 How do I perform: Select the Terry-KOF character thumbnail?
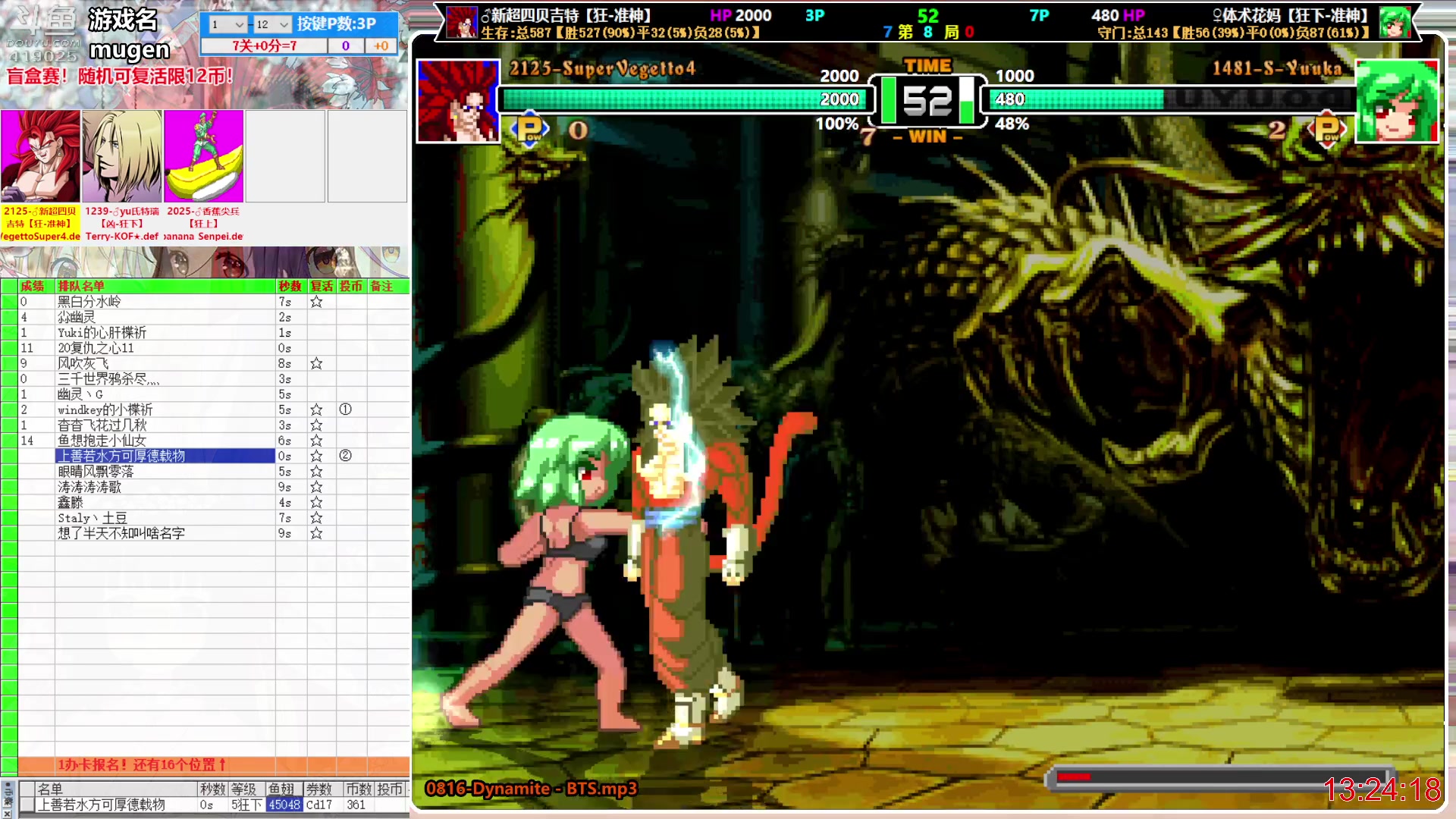click(x=122, y=156)
